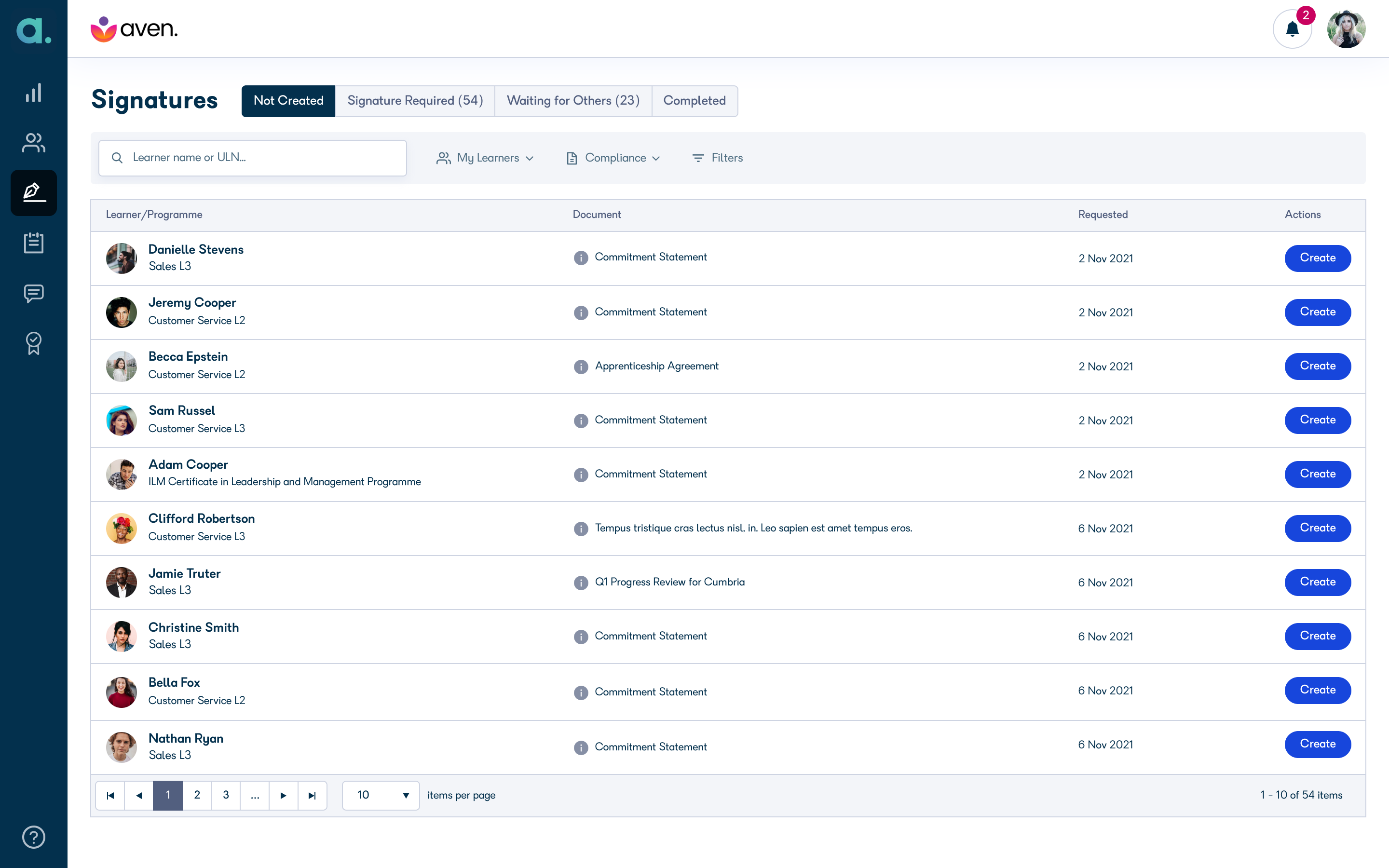
Task: Open Becca Epstein learner link
Action: [188, 356]
